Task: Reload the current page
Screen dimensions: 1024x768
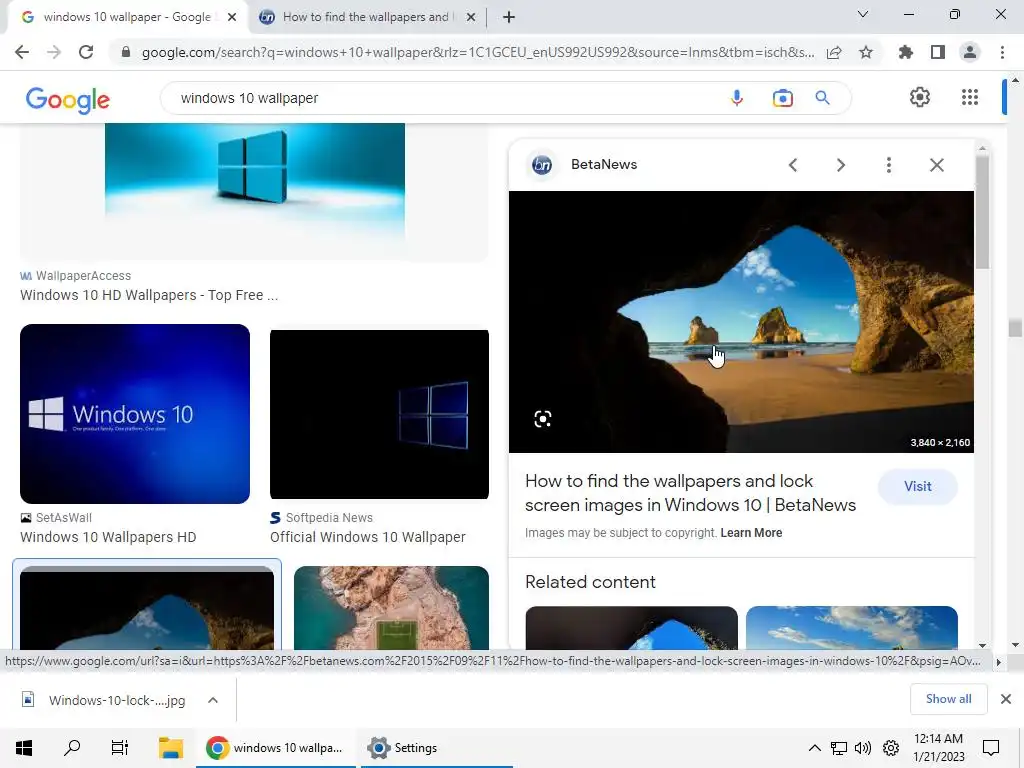Action: 86,52
